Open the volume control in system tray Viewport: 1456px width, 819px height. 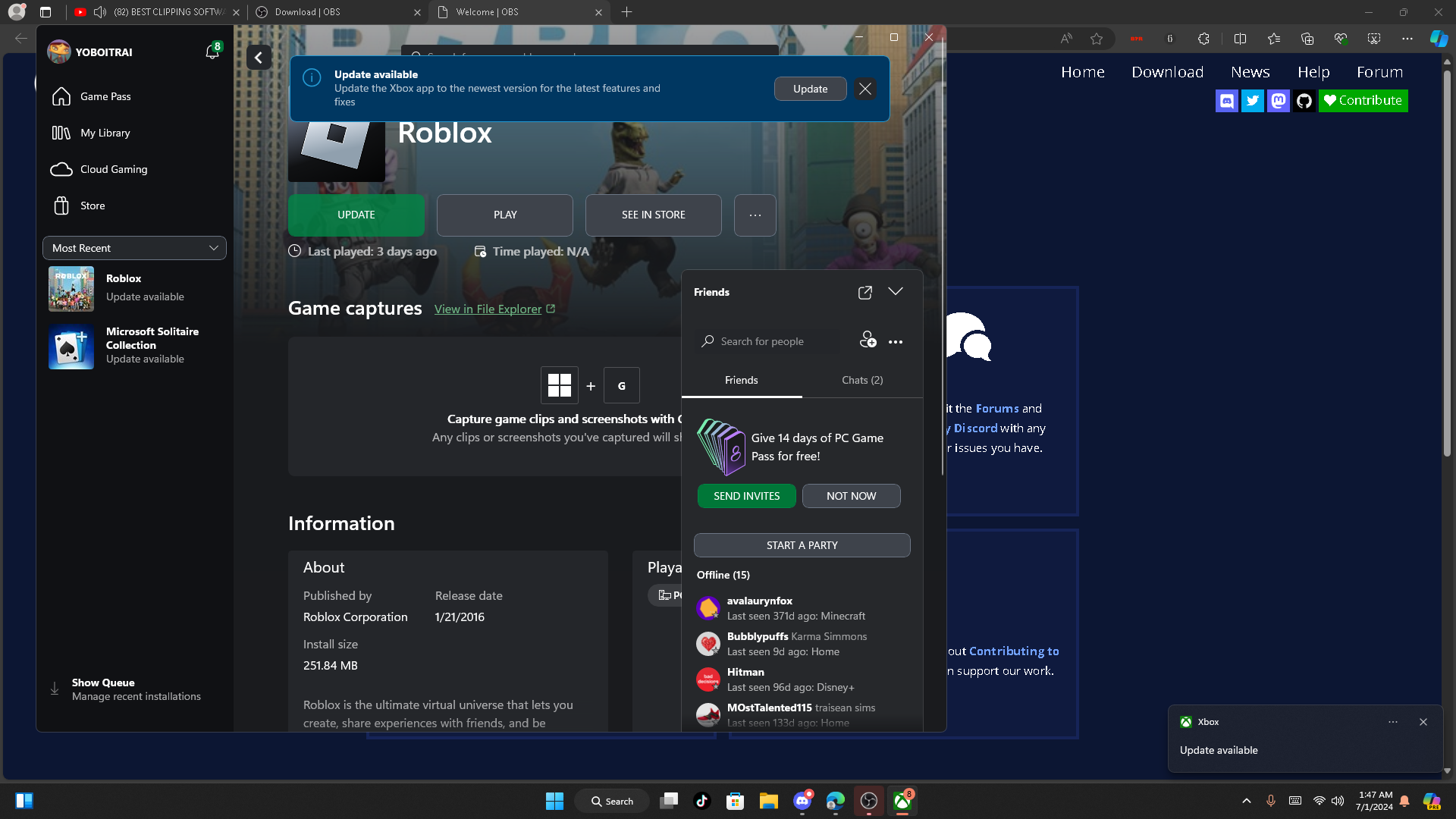point(1338,801)
